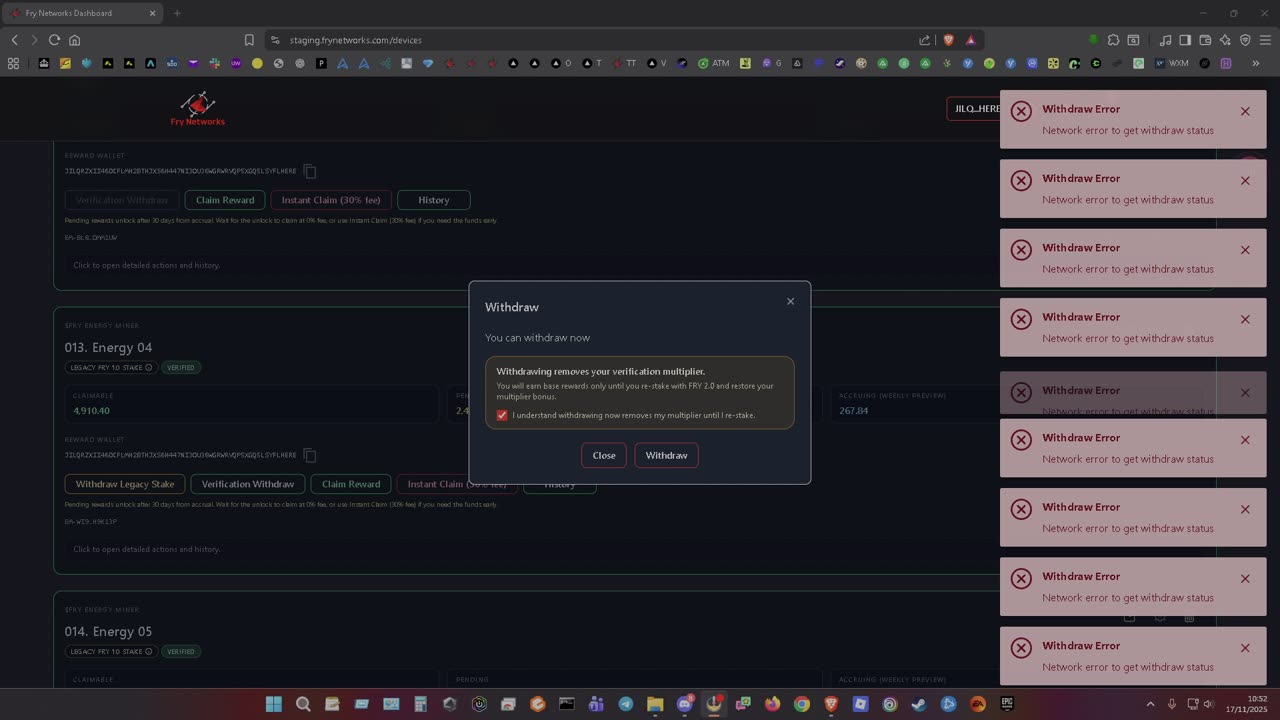This screenshot has height=720, width=1280.
Task: Open Steam from the taskbar
Action: pos(919,704)
